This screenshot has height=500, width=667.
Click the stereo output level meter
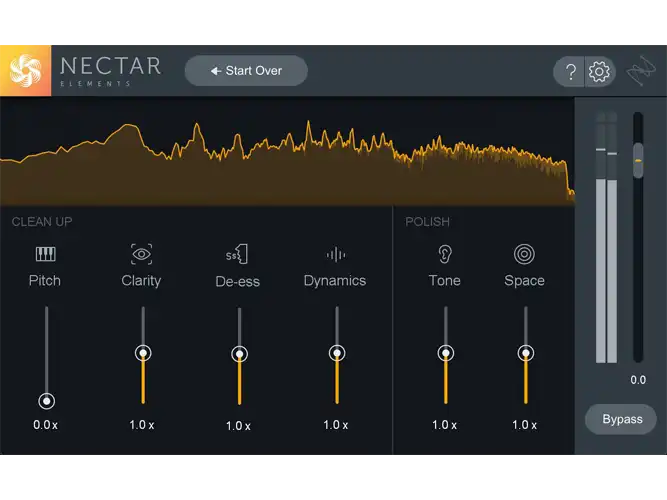[x=607, y=237]
